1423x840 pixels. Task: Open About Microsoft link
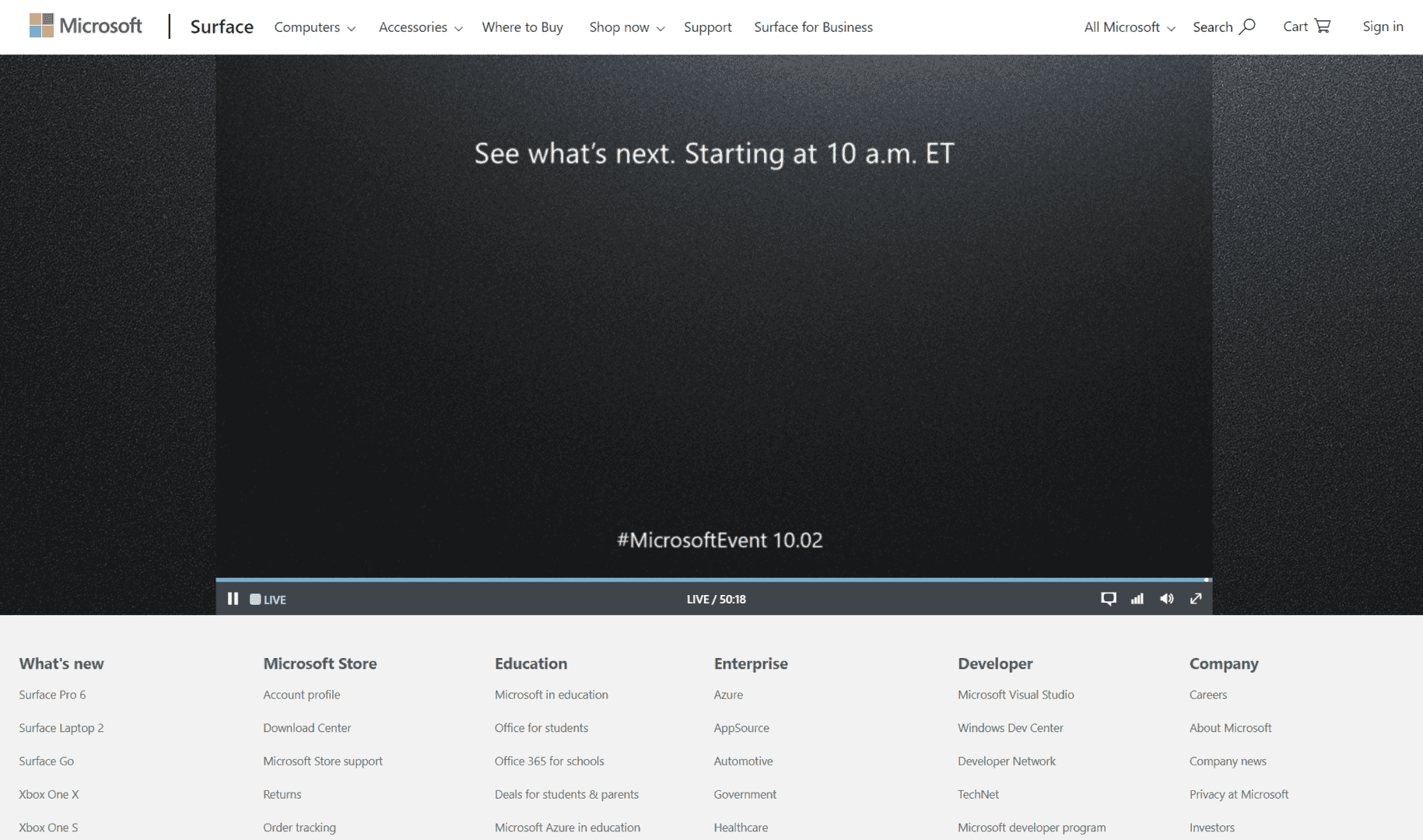1230,728
